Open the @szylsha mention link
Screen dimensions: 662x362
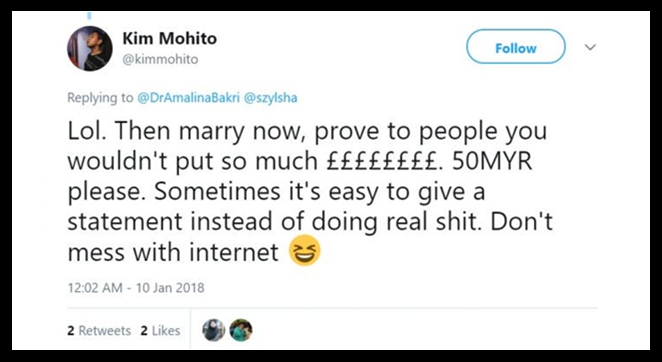[269, 98]
